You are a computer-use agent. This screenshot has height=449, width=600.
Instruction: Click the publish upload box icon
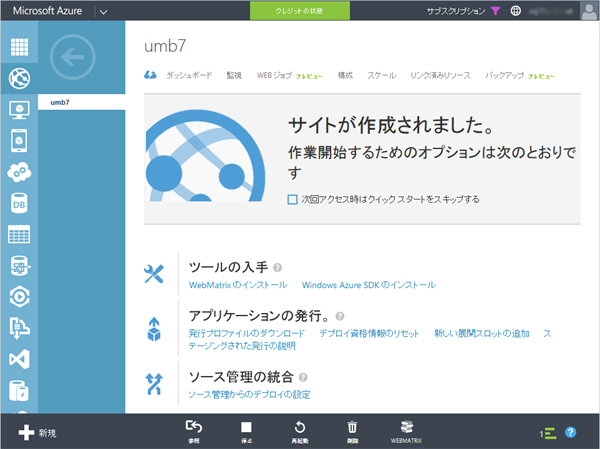(x=154, y=329)
